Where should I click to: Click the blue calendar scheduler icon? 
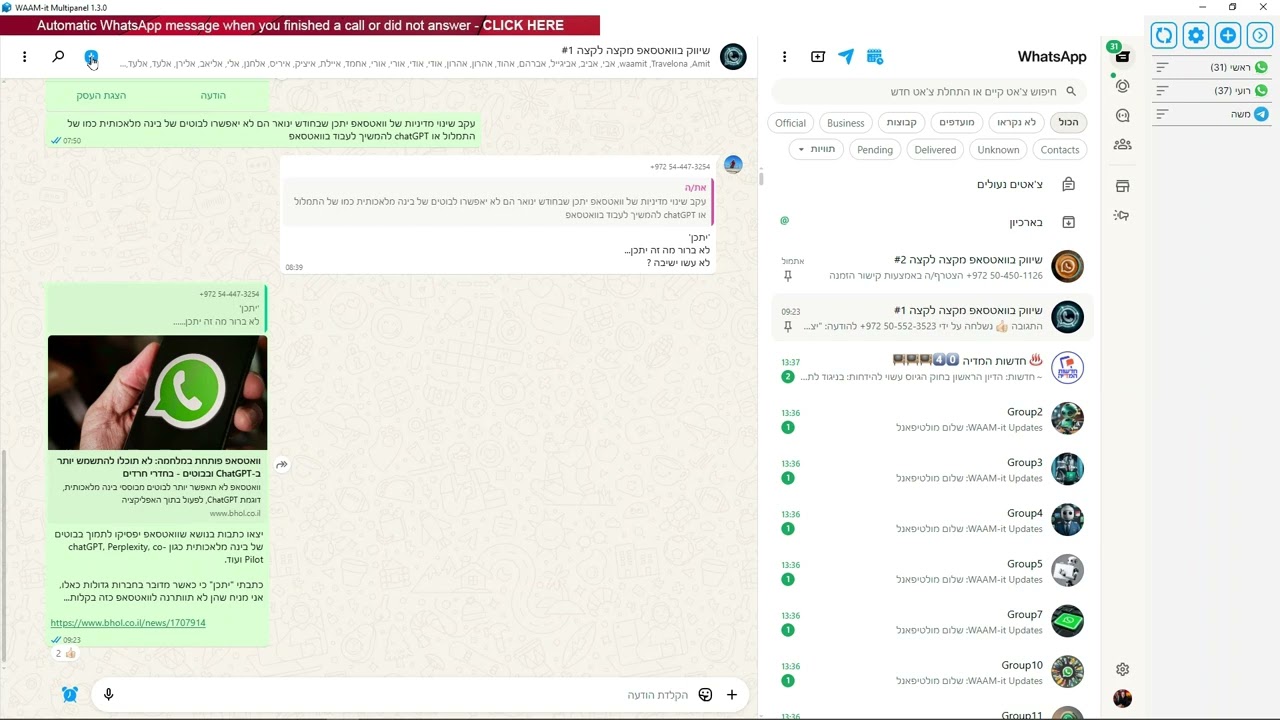click(x=875, y=57)
